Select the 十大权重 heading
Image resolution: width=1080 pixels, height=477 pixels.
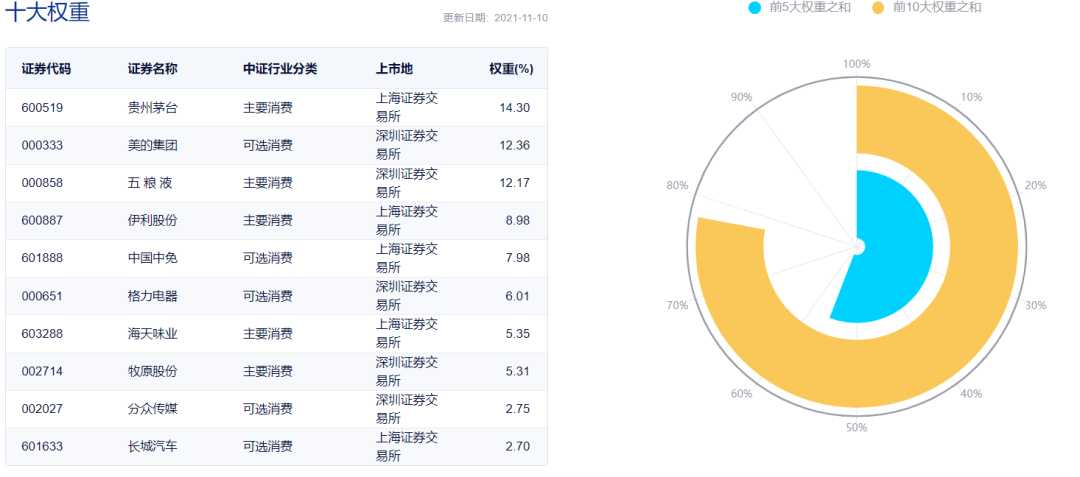pos(48,12)
